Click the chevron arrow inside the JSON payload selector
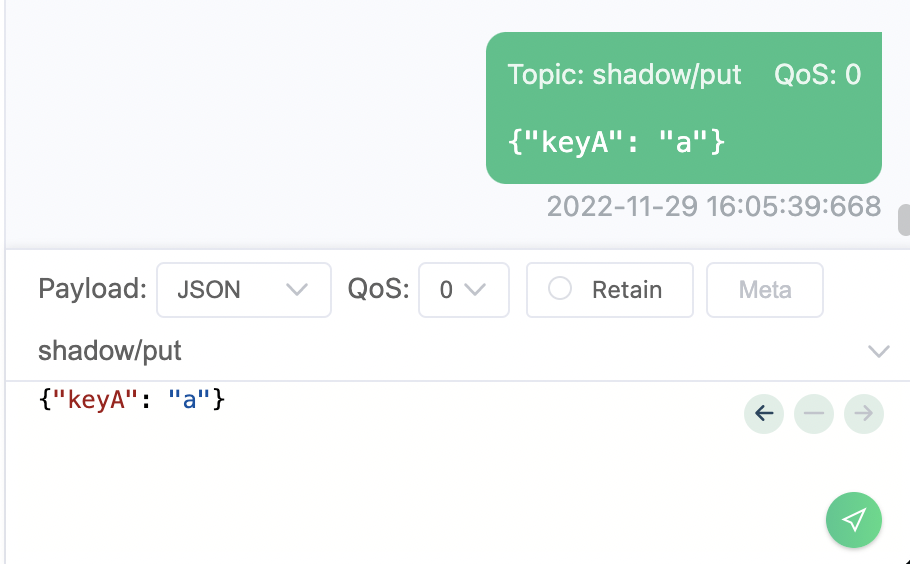 click(x=297, y=290)
